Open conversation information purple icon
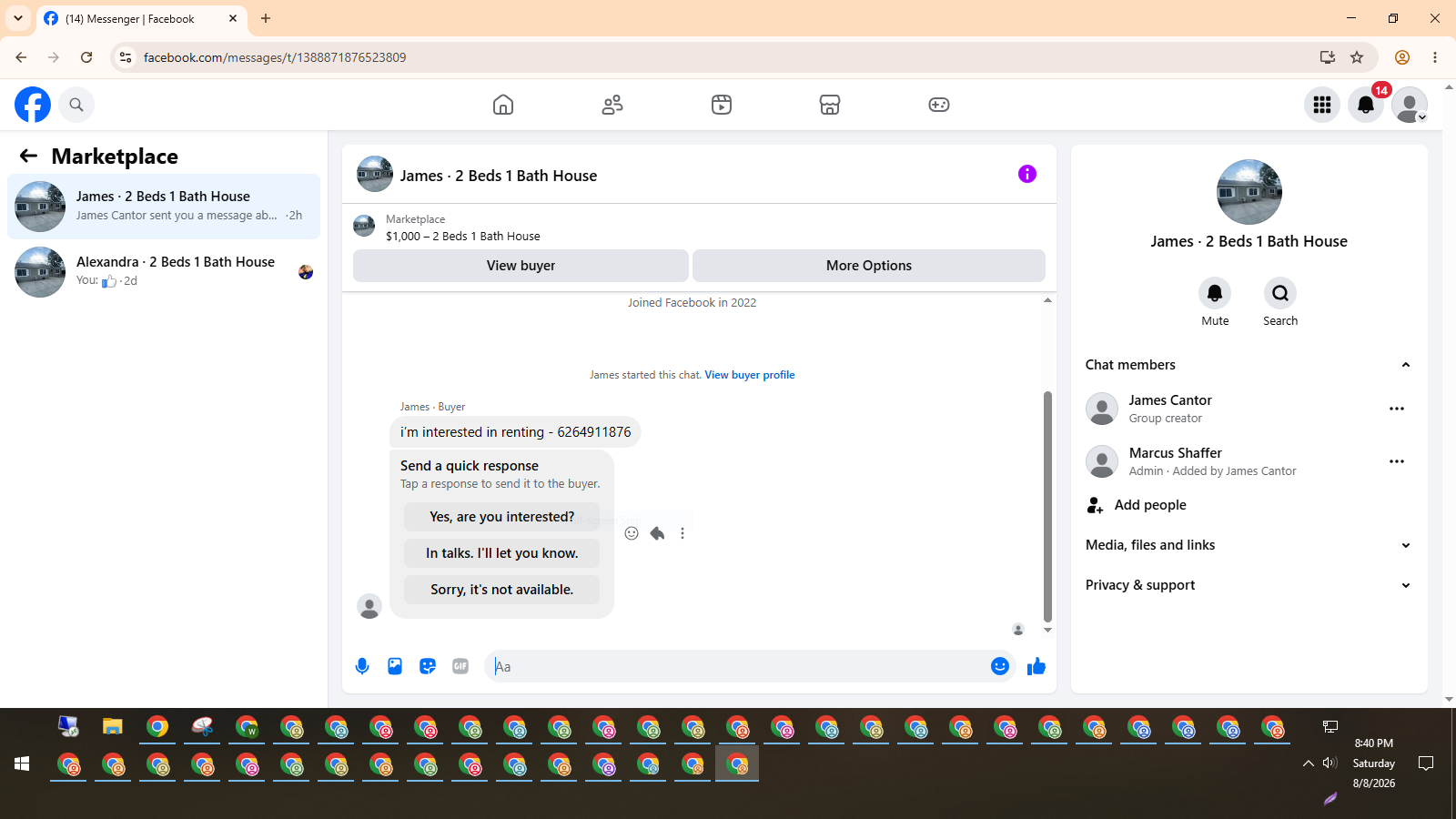 (1027, 174)
